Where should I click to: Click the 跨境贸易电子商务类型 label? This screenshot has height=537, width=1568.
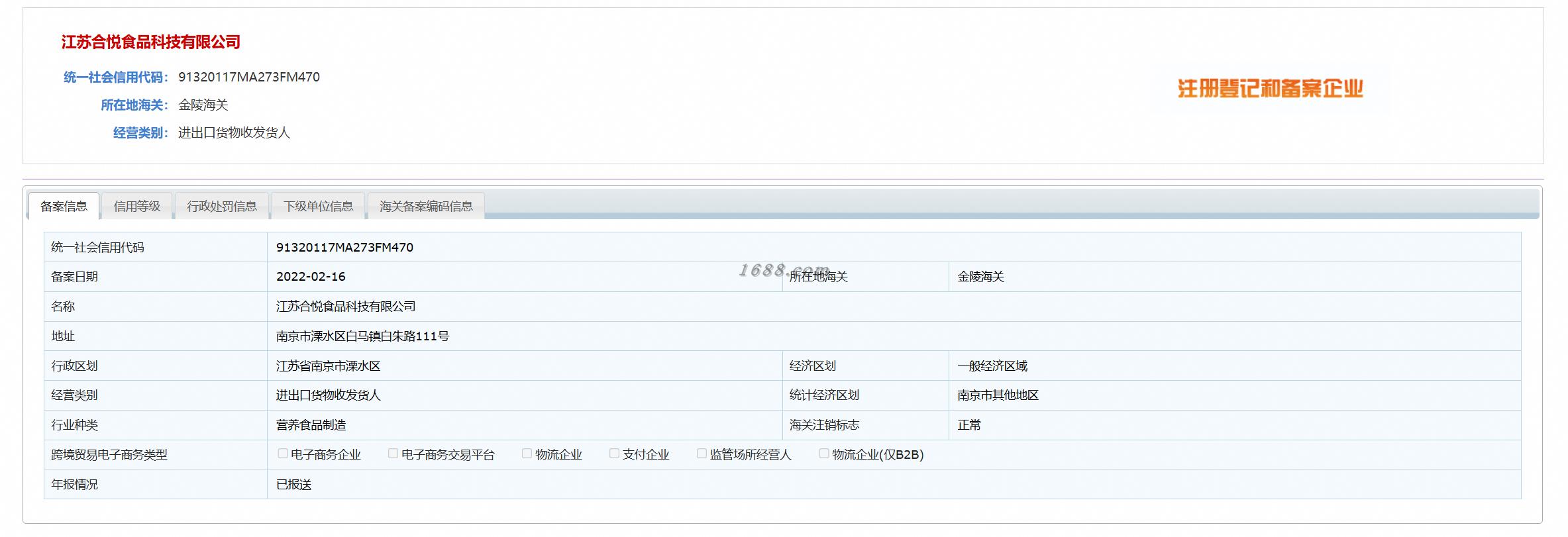coord(109,455)
